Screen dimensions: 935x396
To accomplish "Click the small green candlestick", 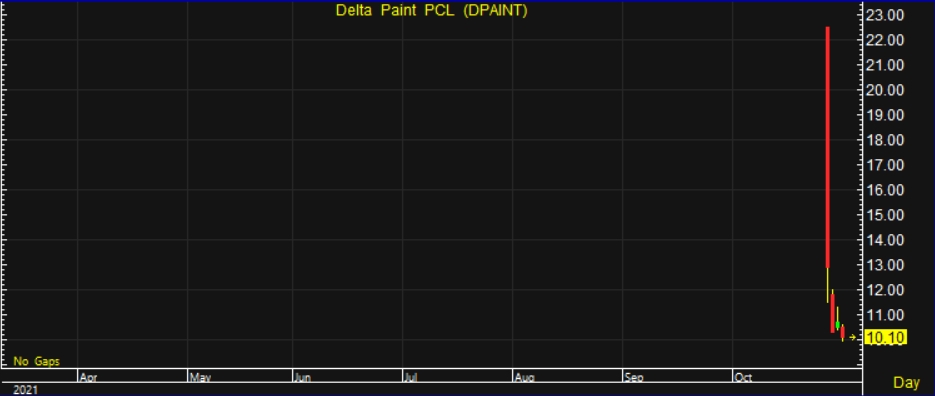I will click(x=838, y=325).
